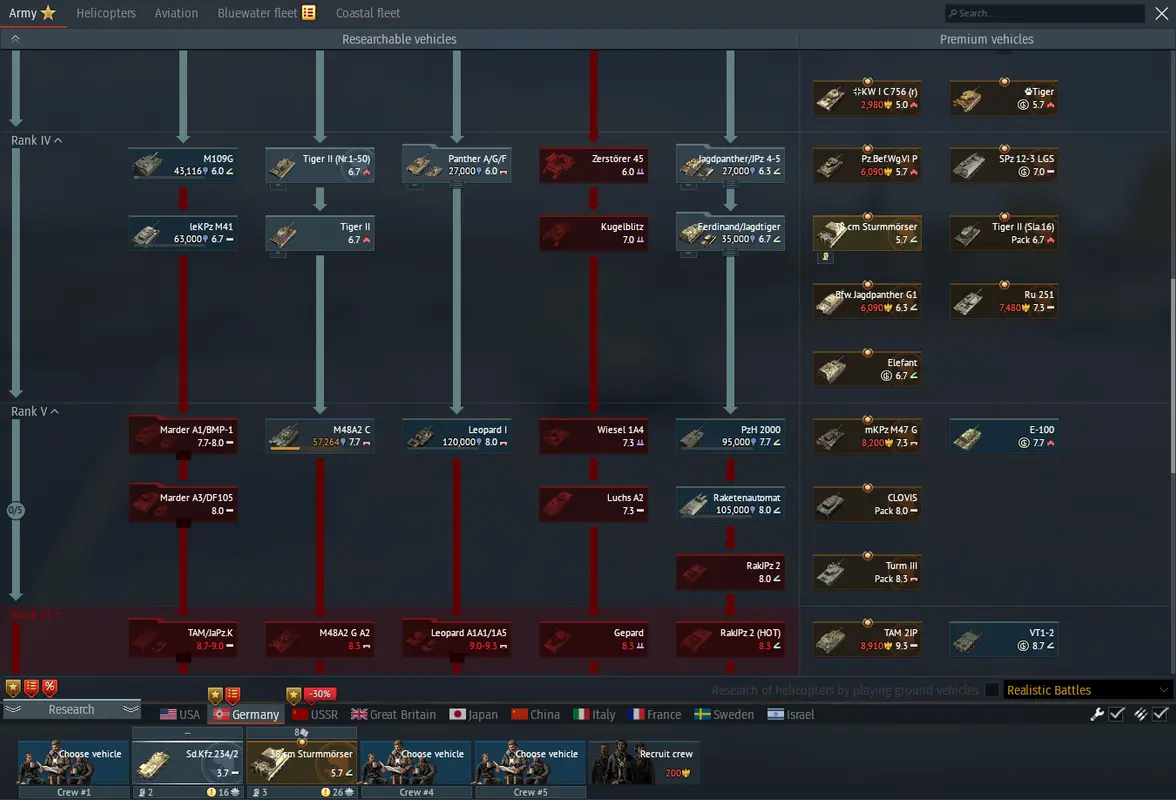Screen dimensions: 1176x800
Task: Collapse the Researchable vehicles header chevron
Action: pyautogui.click(x=15, y=38)
